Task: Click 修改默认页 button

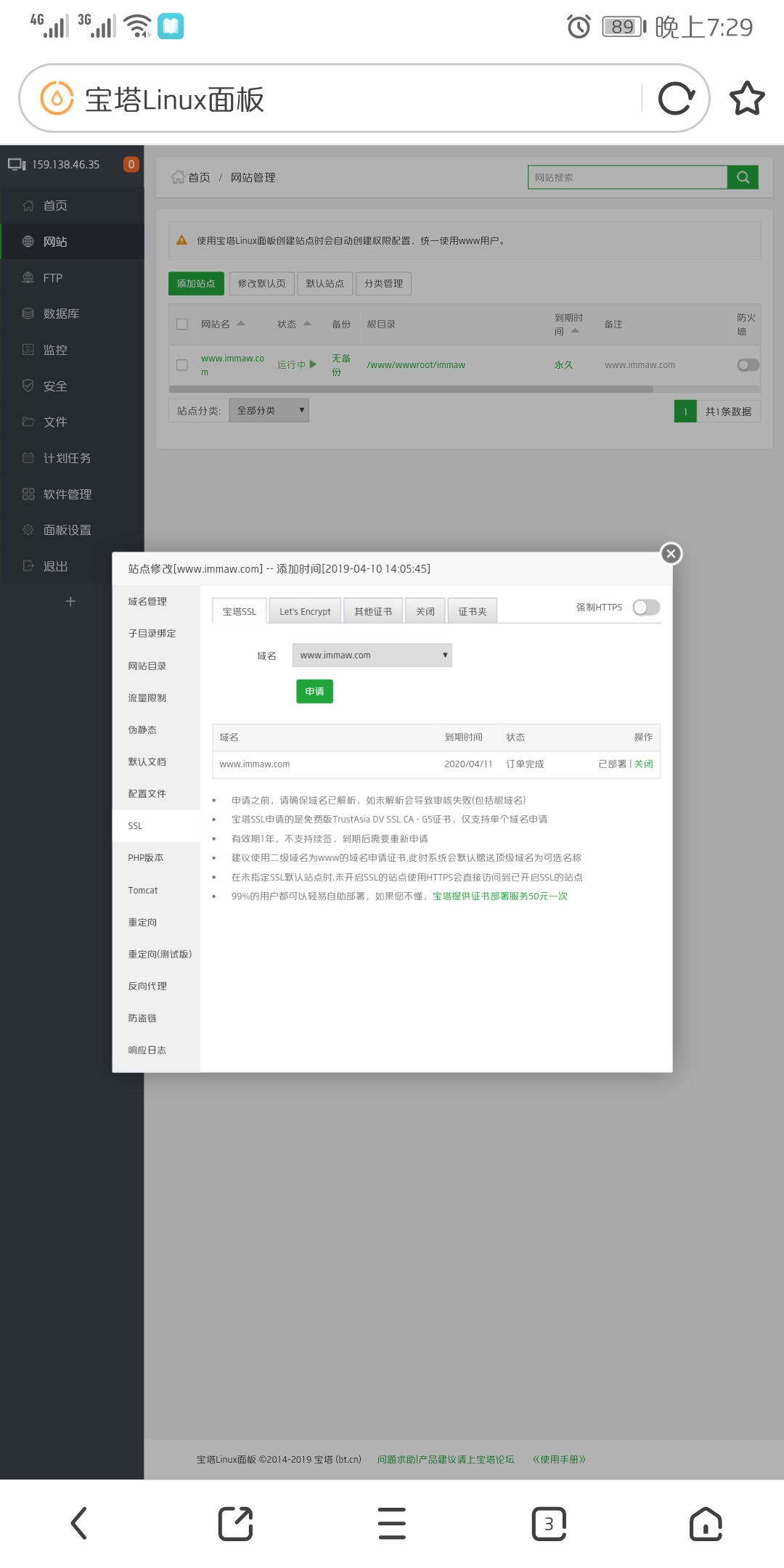Action: click(262, 283)
